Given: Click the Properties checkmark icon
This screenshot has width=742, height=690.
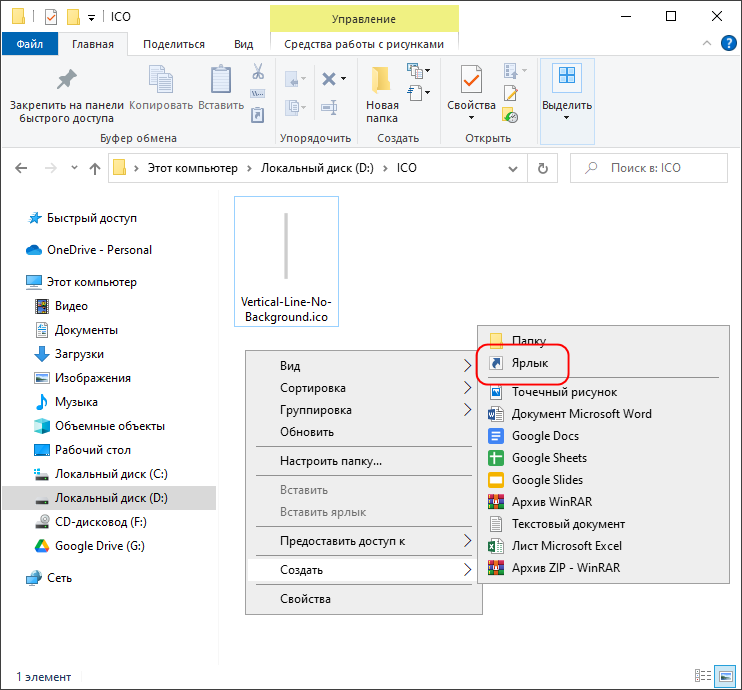Looking at the screenshot, I should (x=471, y=79).
